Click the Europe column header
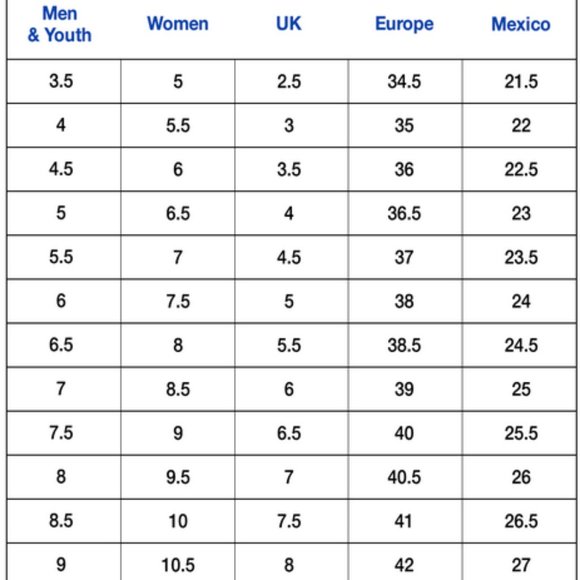The width and height of the screenshot is (580, 580). tap(404, 24)
